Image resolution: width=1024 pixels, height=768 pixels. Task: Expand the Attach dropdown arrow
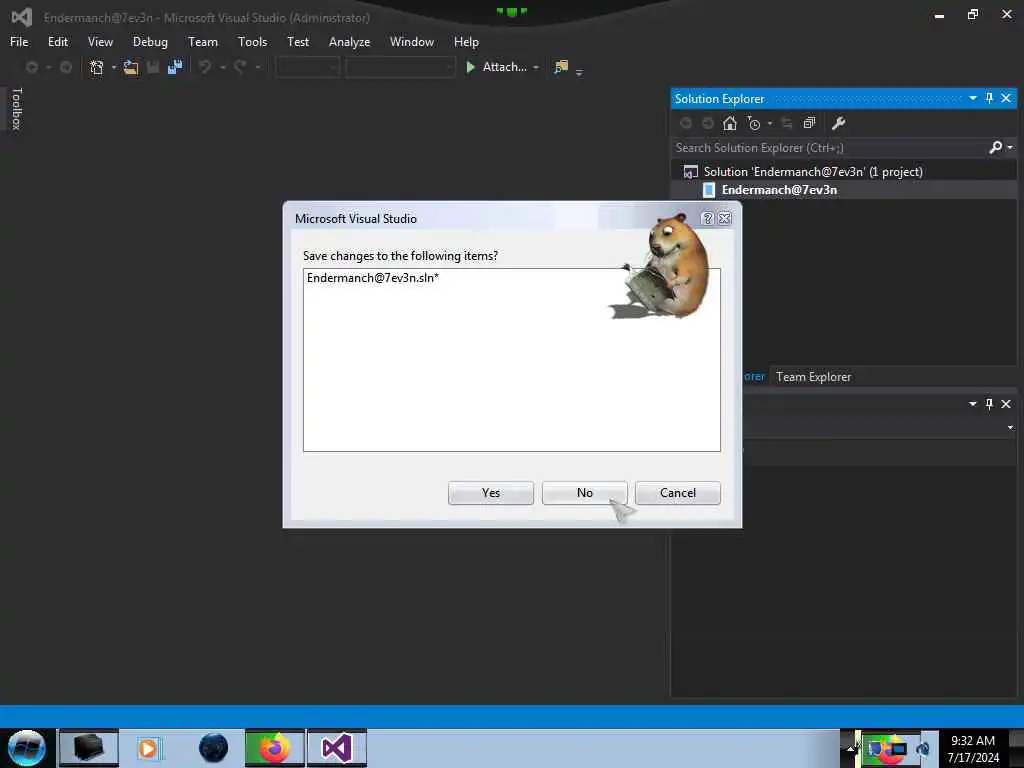click(536, 67)
